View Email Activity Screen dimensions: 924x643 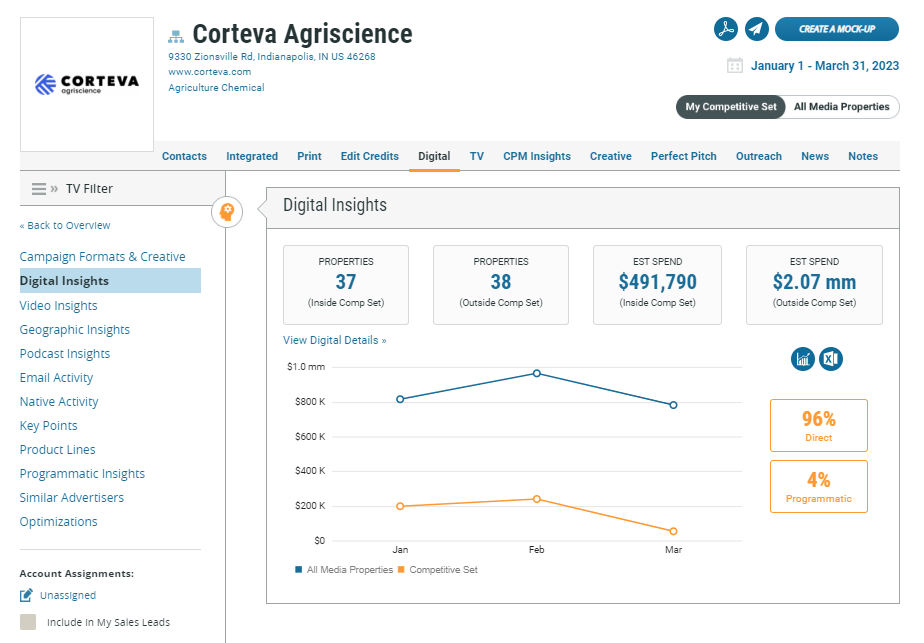[57, 378]
